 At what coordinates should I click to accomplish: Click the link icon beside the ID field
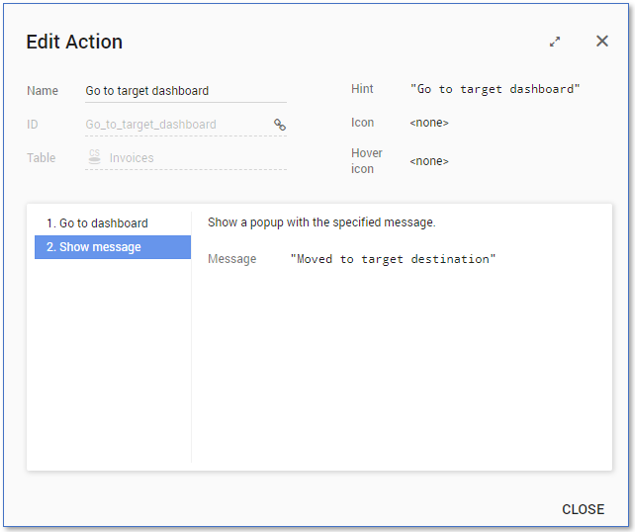pyautogui.click(x=280, y=125)
